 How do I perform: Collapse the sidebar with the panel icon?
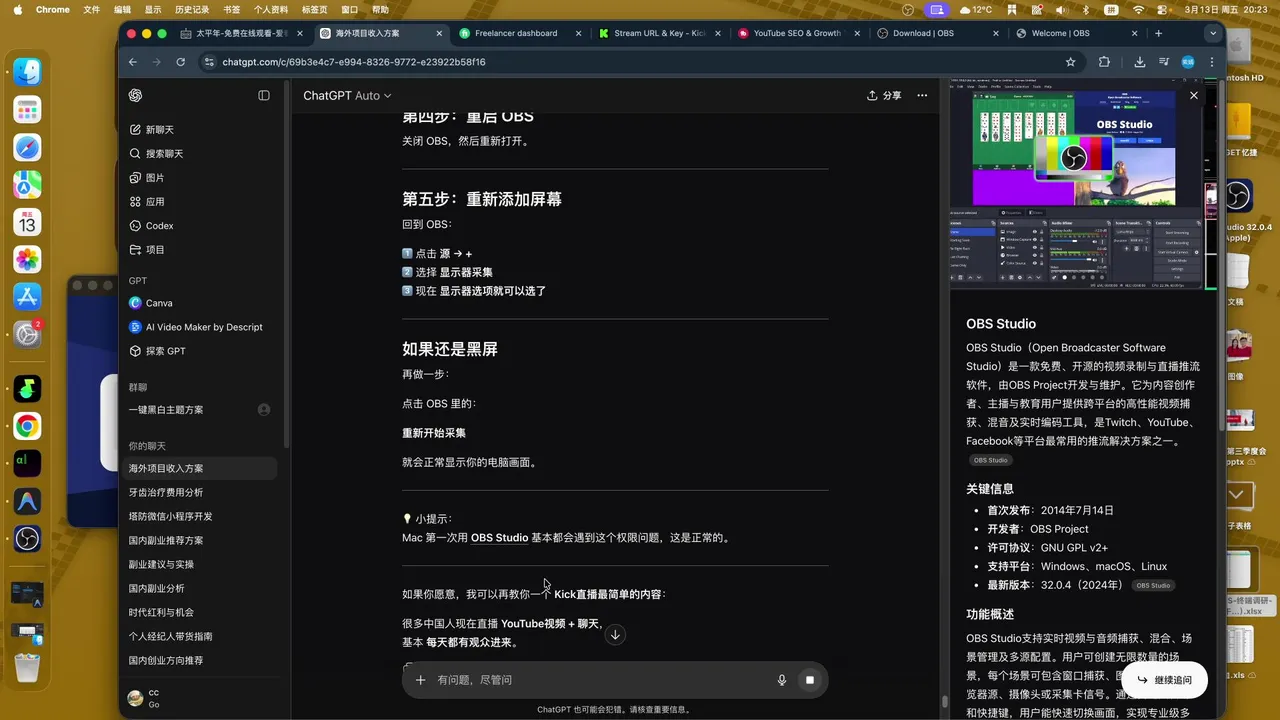coord(264,95)
